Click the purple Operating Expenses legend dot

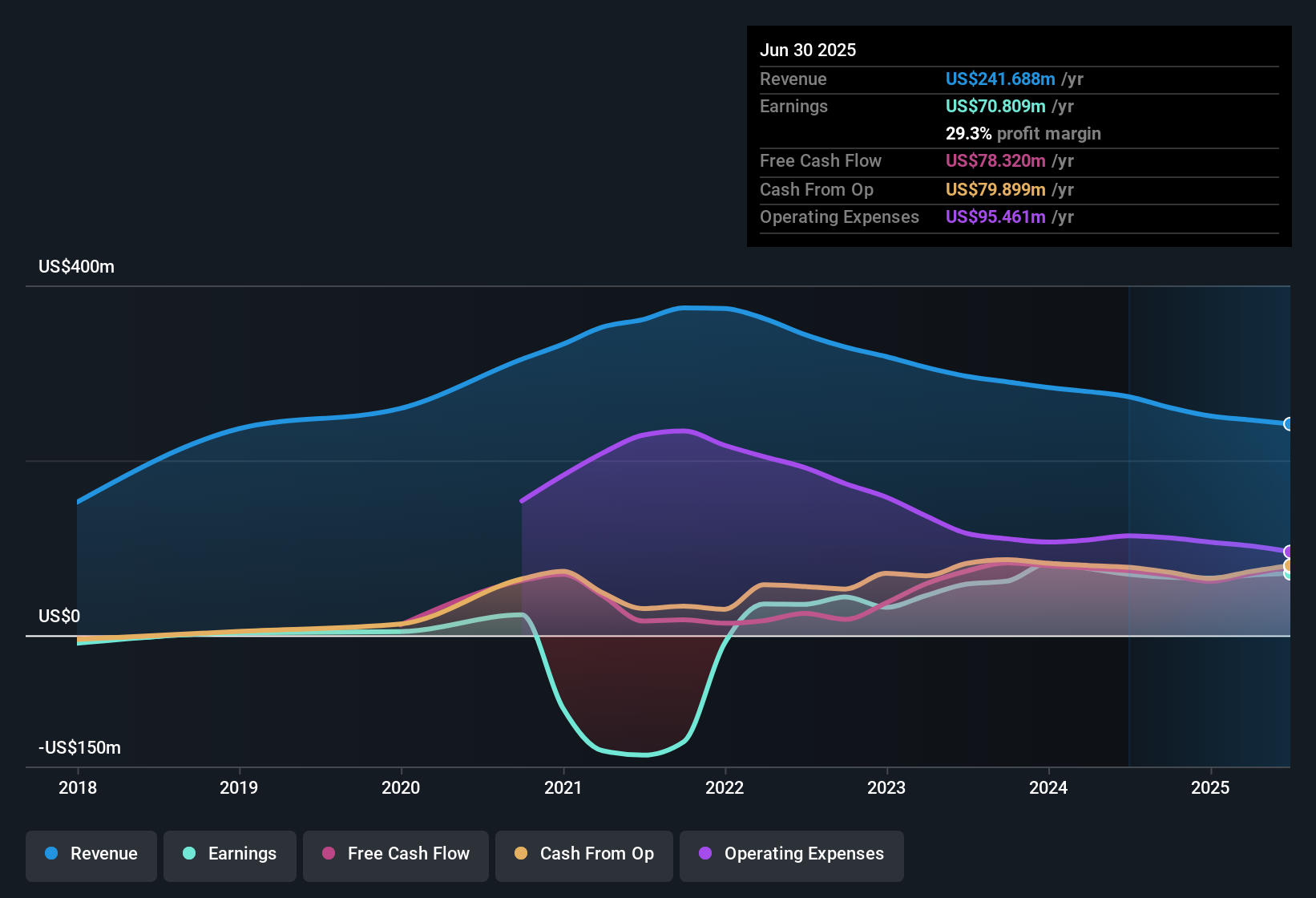pyautogui.click(x=704, y=854)
